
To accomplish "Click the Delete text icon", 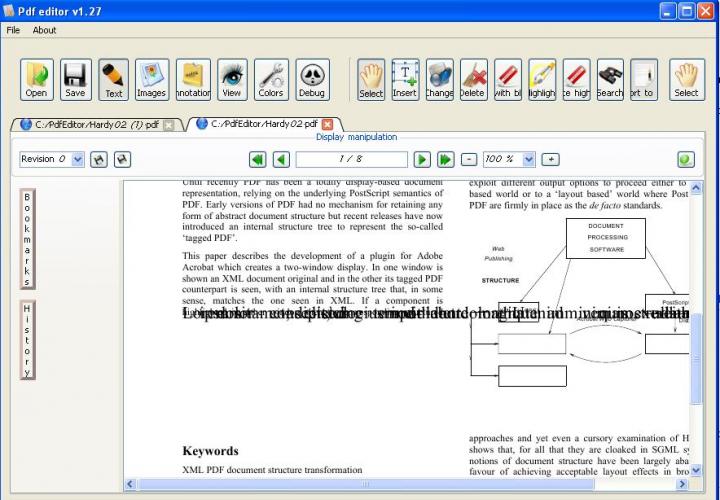I will (x=473, y=79).
